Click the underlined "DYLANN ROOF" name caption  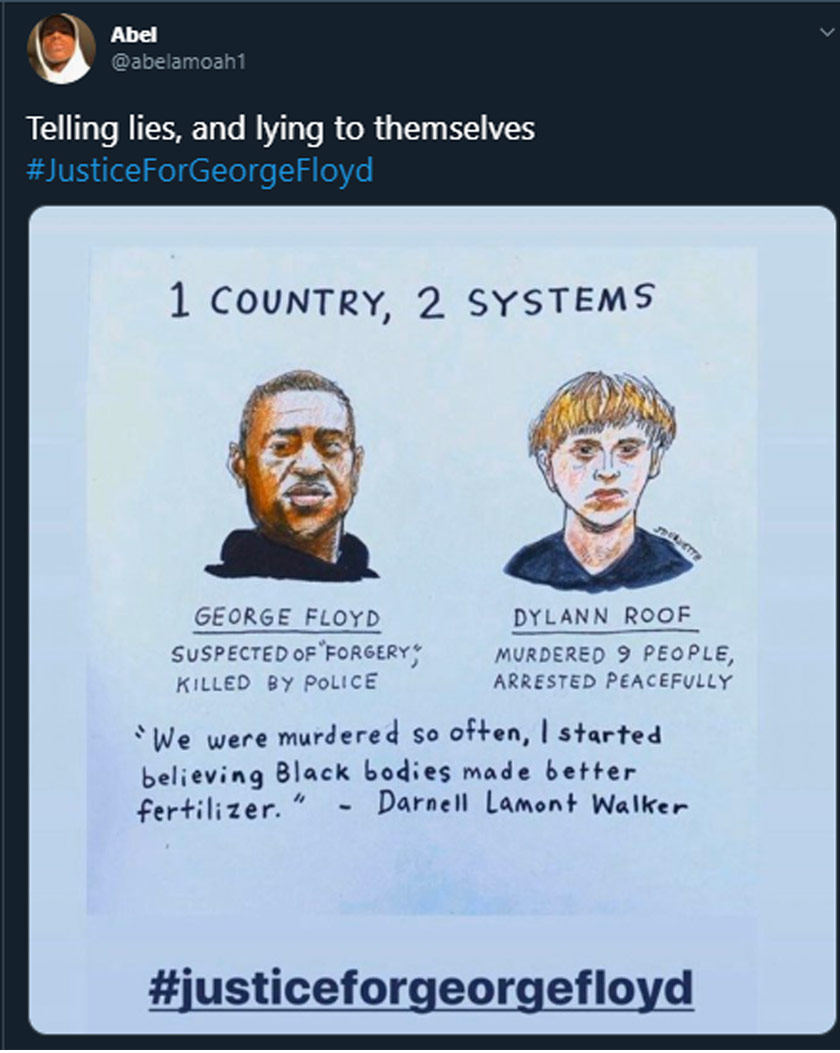point(602,617)
